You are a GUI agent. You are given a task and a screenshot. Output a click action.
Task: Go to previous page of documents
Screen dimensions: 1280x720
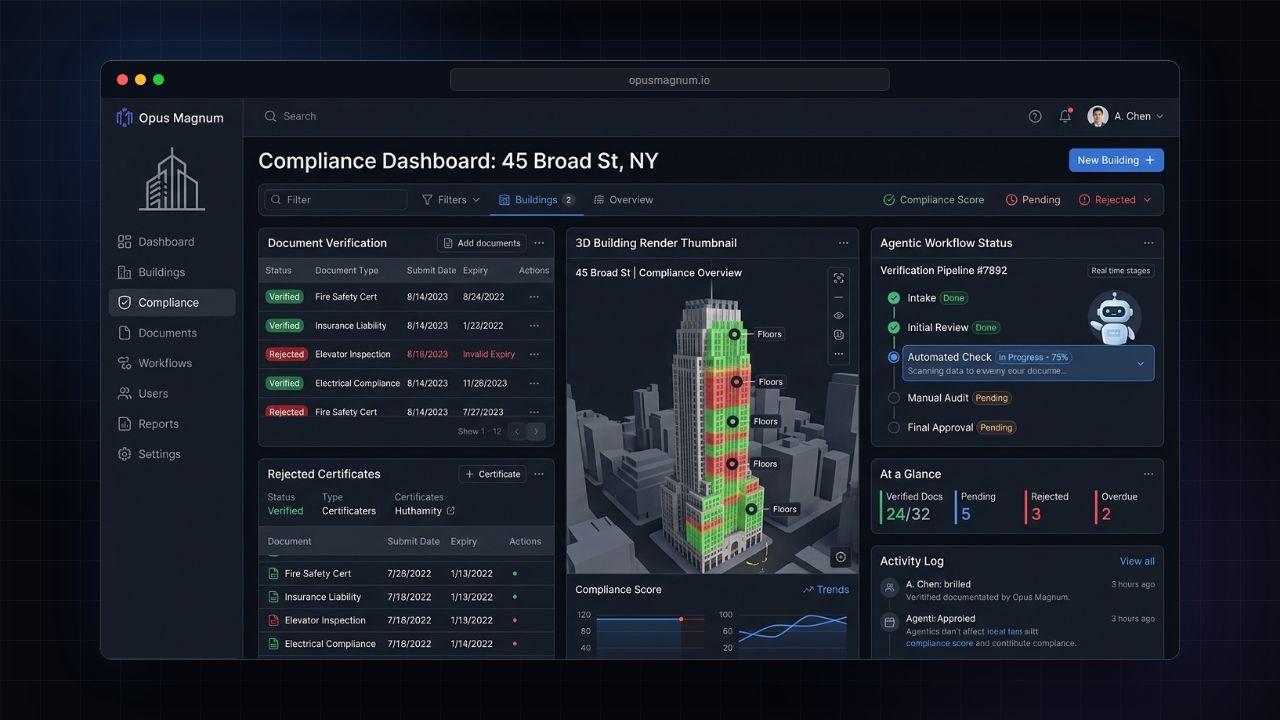click(x=517, y=432)
